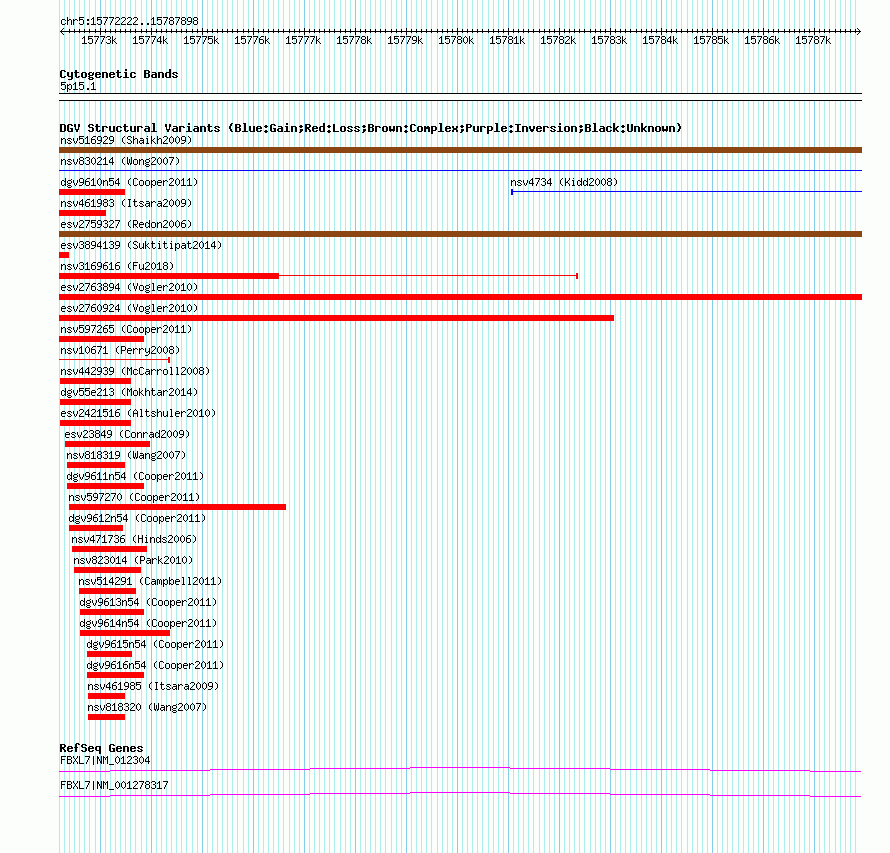
Task: Select the long red bar of esv2763894
Action: [x=460, y=297]
